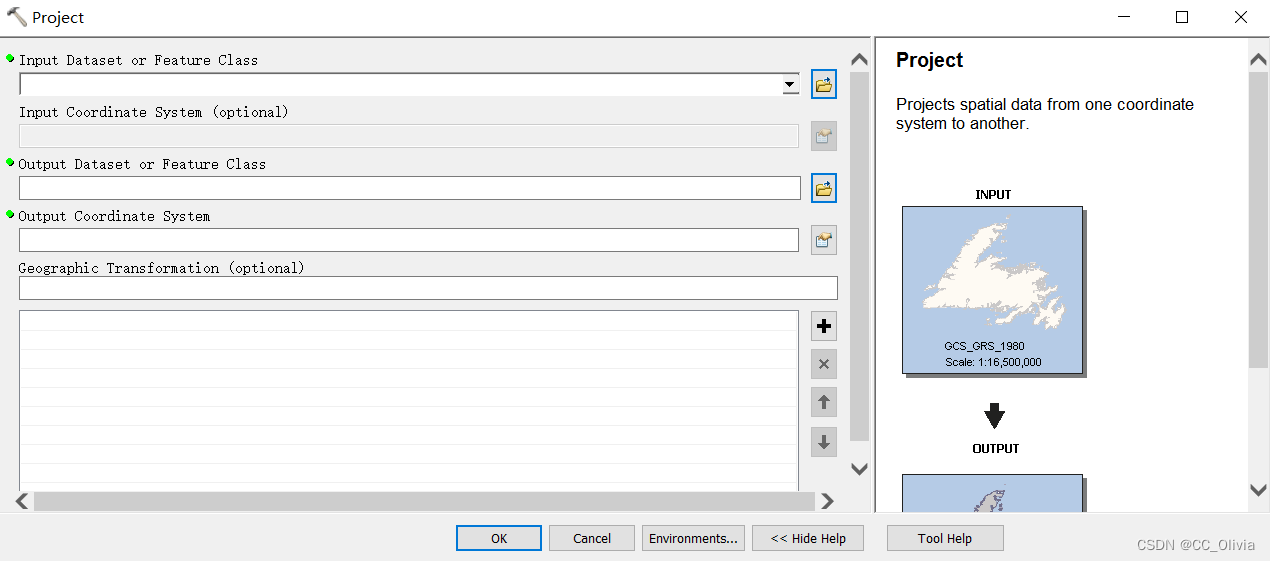Screen dimensions: 1270x561
Task: Click the transformations list box
Action: [409, 400]
